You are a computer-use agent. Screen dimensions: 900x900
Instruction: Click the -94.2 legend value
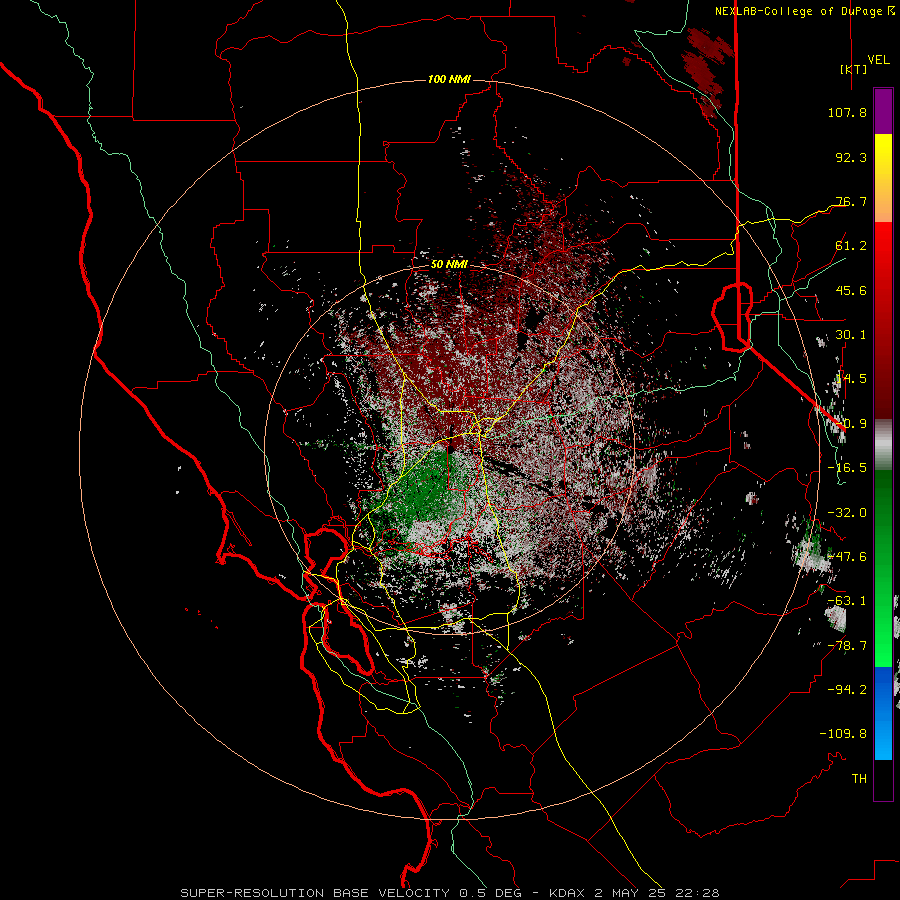pos(847,690)
